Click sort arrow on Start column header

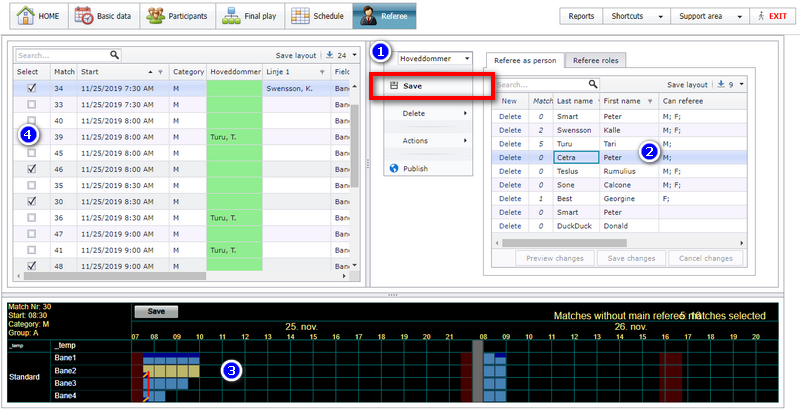point(151,72)
